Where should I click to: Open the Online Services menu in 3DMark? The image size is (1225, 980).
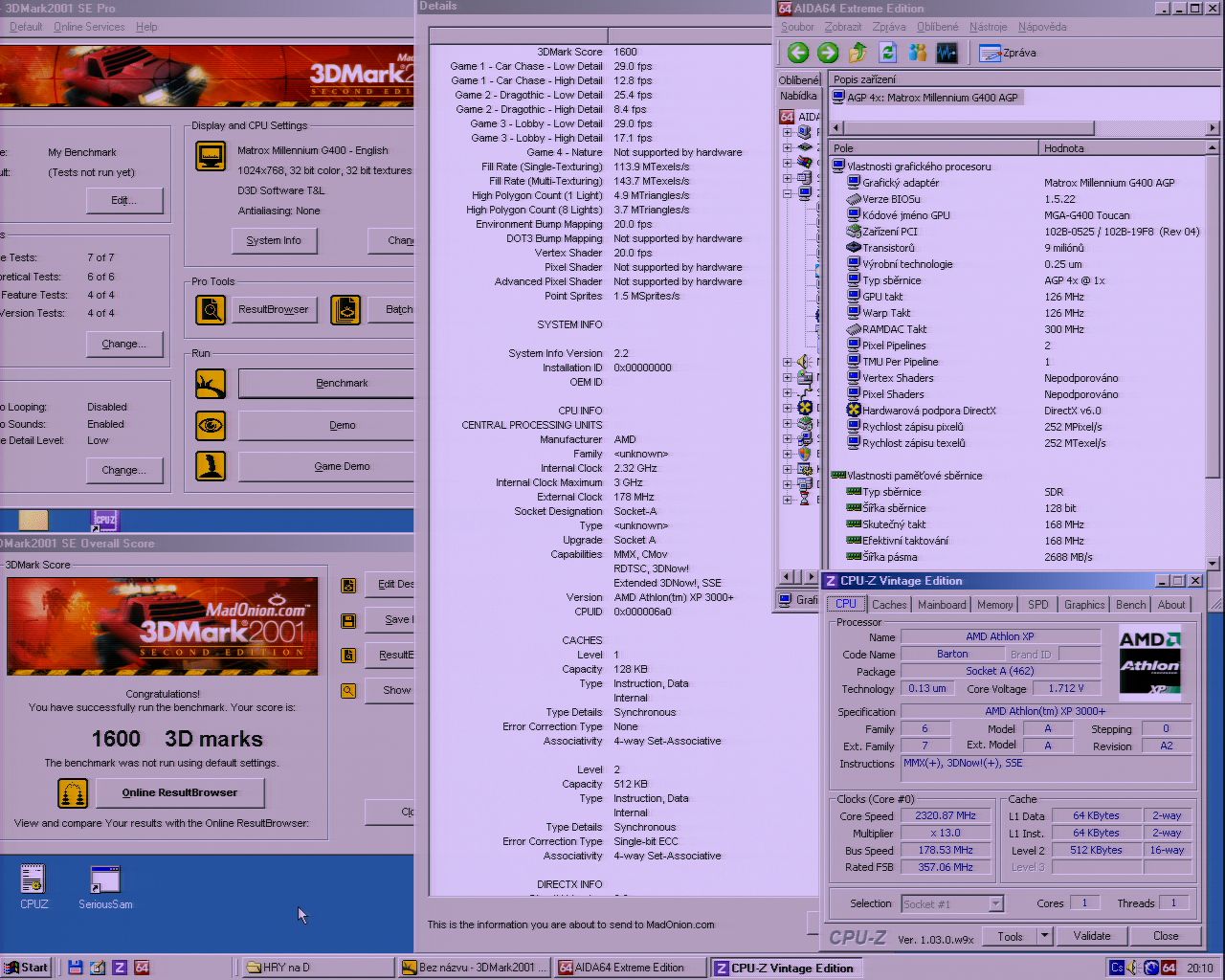click(89, 27)
